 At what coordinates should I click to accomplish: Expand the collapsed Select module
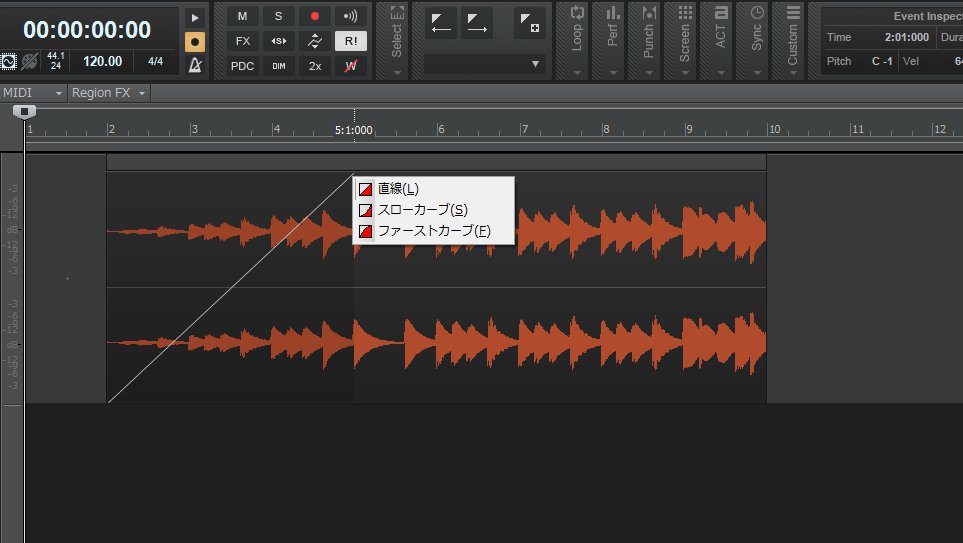(397, 41)
